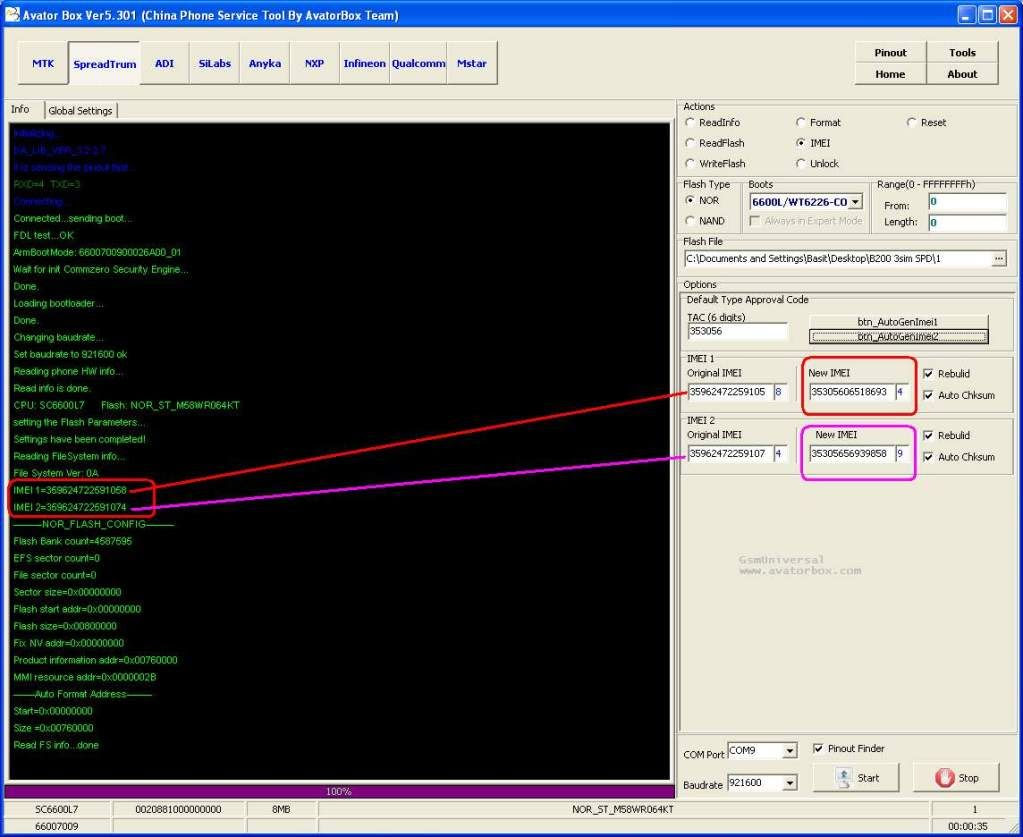Click the Range Length field
1023x837 pixels.
pos(967,223)
